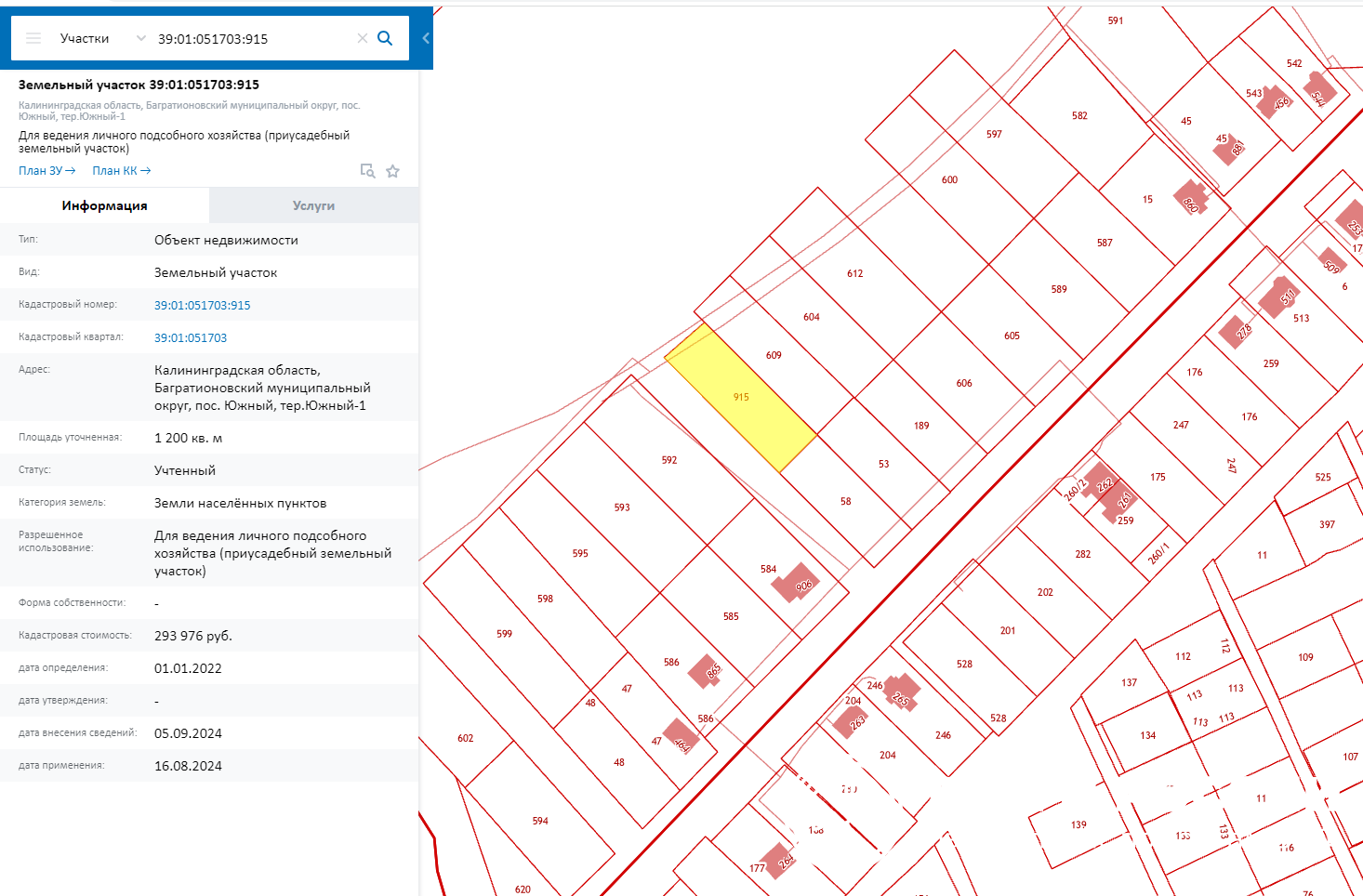Add parcel to favorites with star icon
The height and width of the screenshot is (896, 1363).
tap(393, 171)
